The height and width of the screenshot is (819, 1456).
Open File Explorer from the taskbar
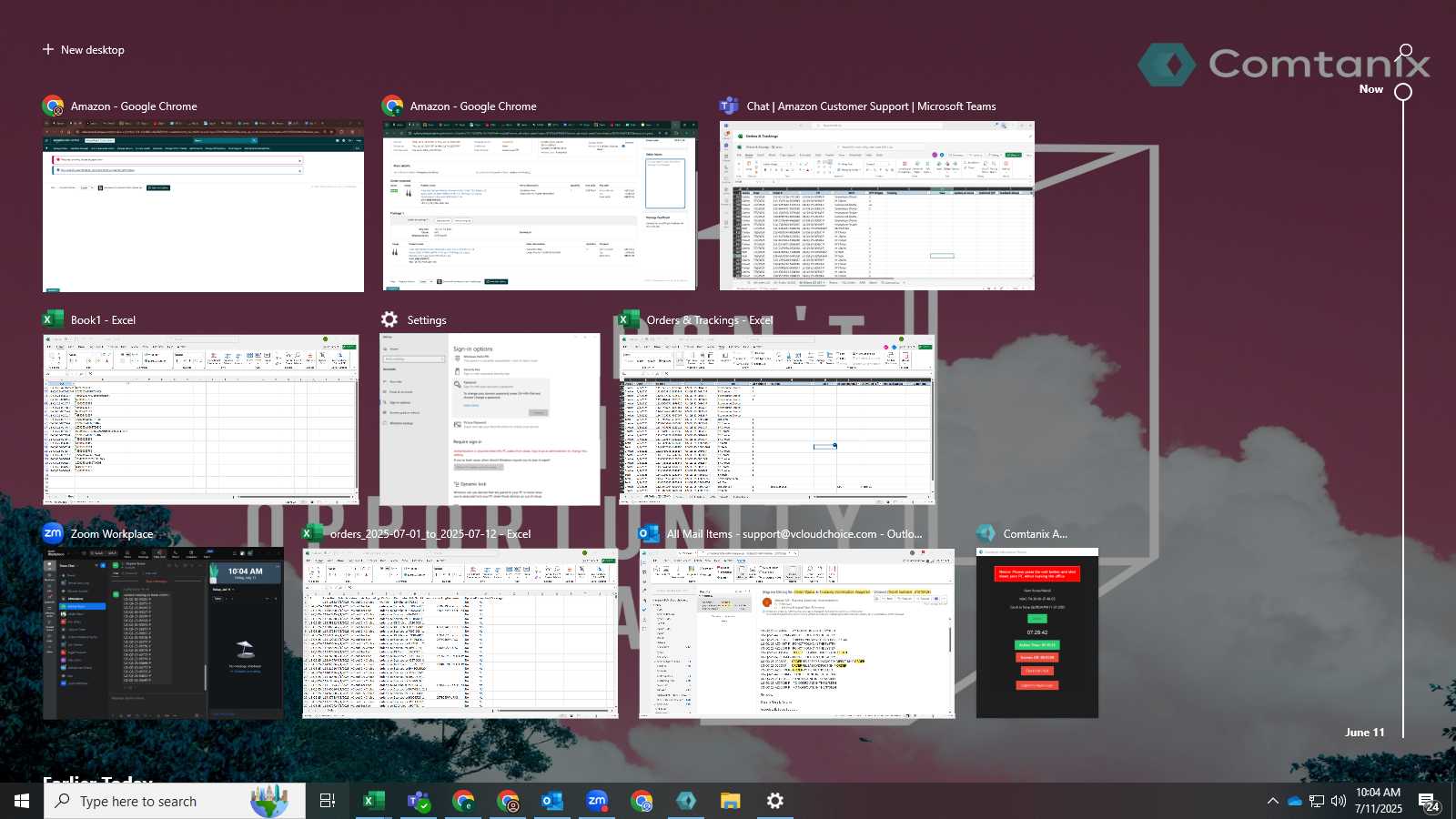click(x=731, y=801)
